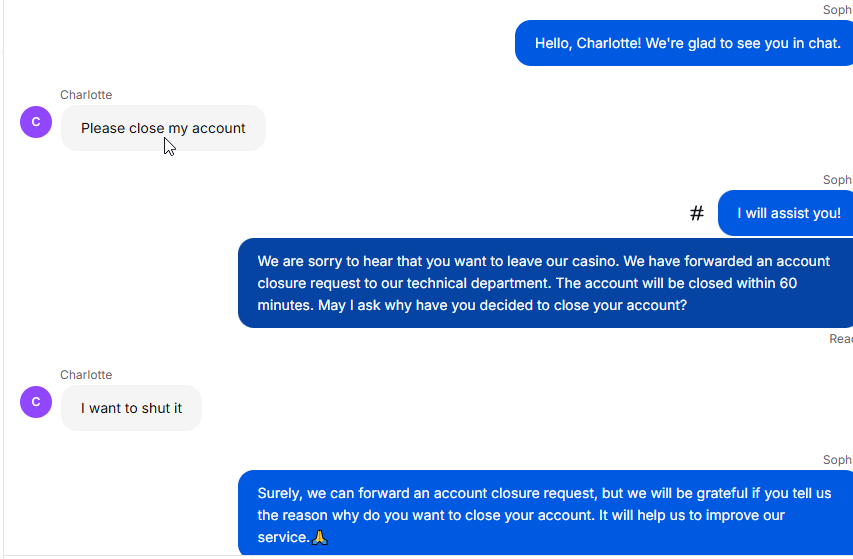Select the "Please close my account" message bubble
This screenshot has width=853, height=559.
[163, 128]
